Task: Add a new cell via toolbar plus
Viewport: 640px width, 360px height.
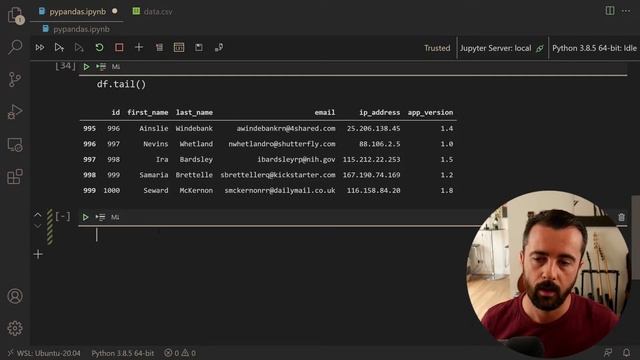Action: [x=139, y=47]
